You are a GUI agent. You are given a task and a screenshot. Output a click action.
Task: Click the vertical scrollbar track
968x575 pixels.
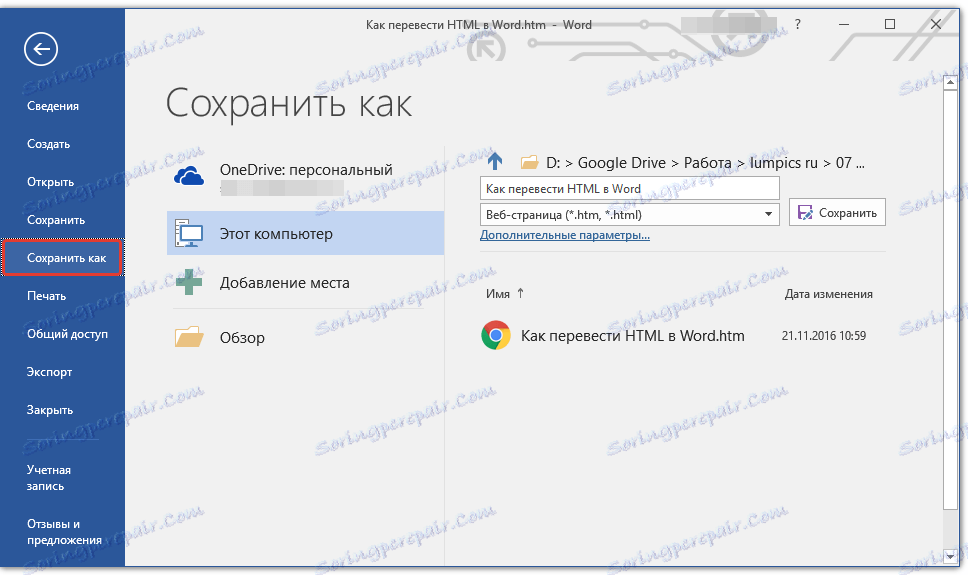pos(950,319)
